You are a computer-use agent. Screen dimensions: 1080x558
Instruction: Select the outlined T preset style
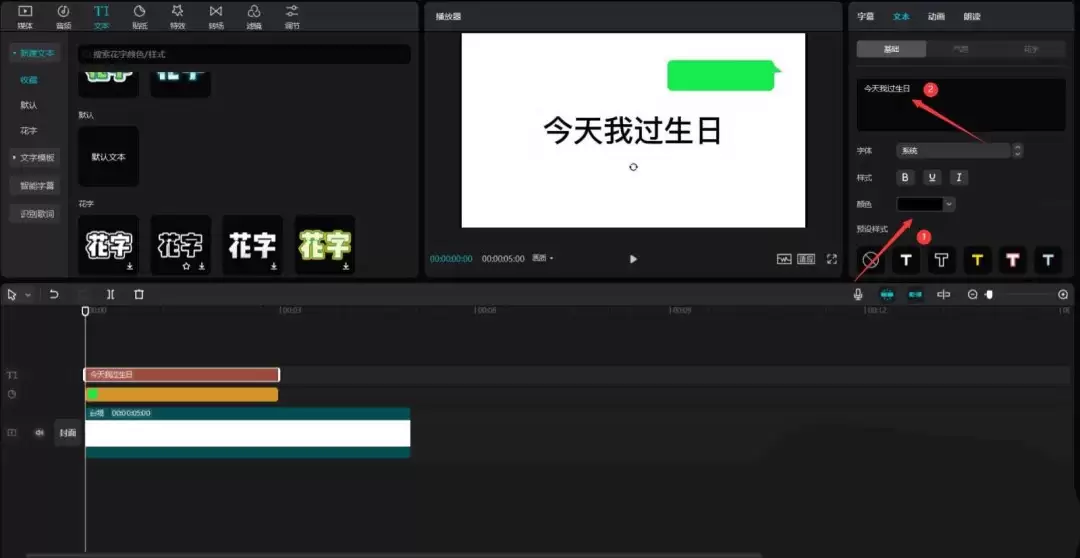[x=942, y=260]
